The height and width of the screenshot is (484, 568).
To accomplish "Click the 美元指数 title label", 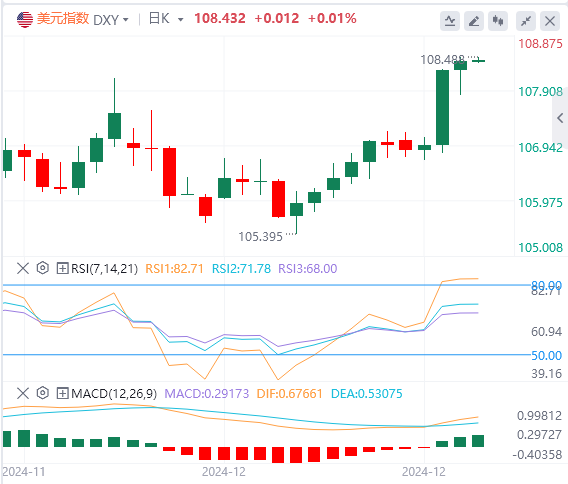I will (63, 18).
